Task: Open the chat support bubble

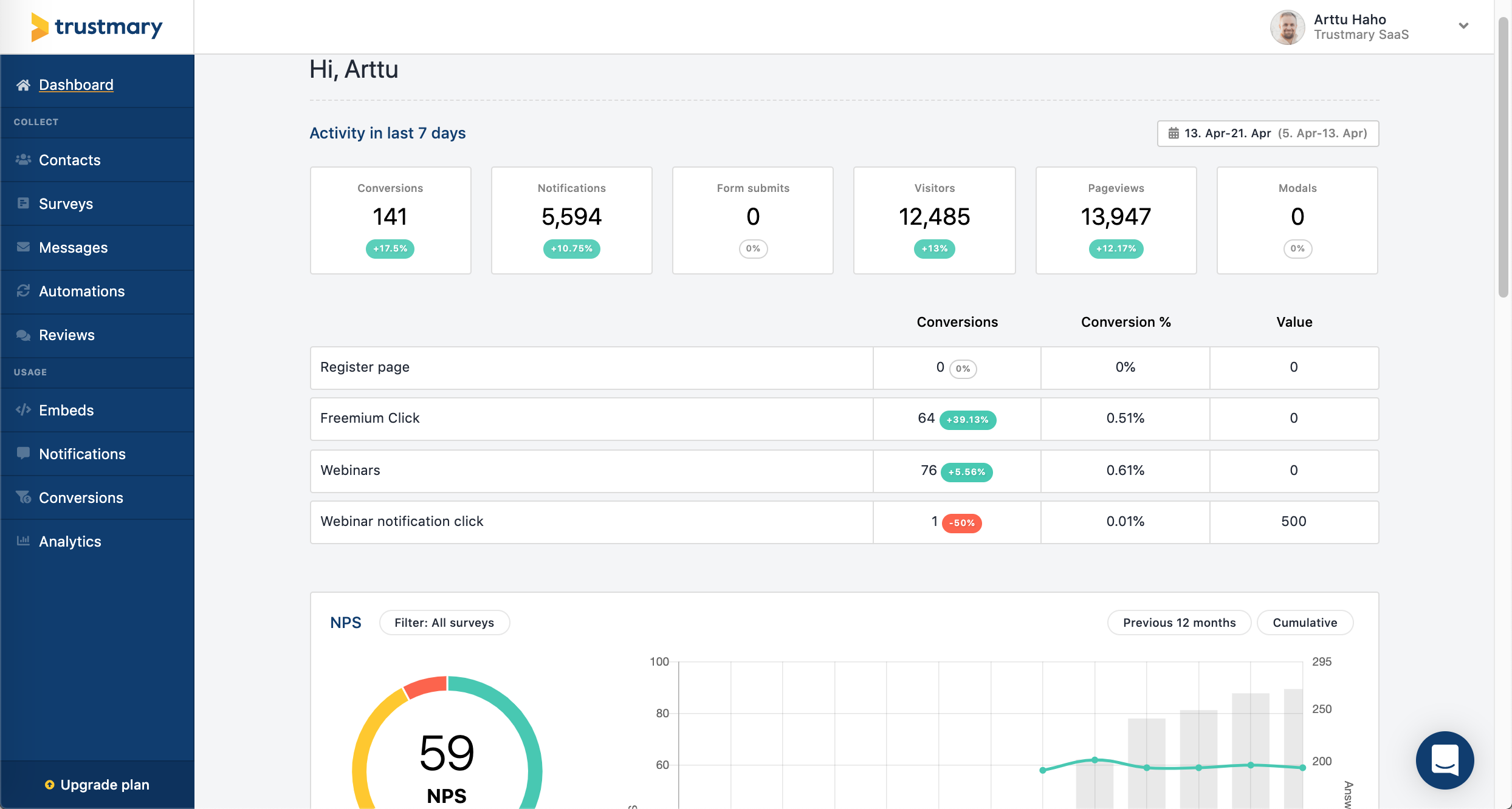Action: [x=1444, y=760]
